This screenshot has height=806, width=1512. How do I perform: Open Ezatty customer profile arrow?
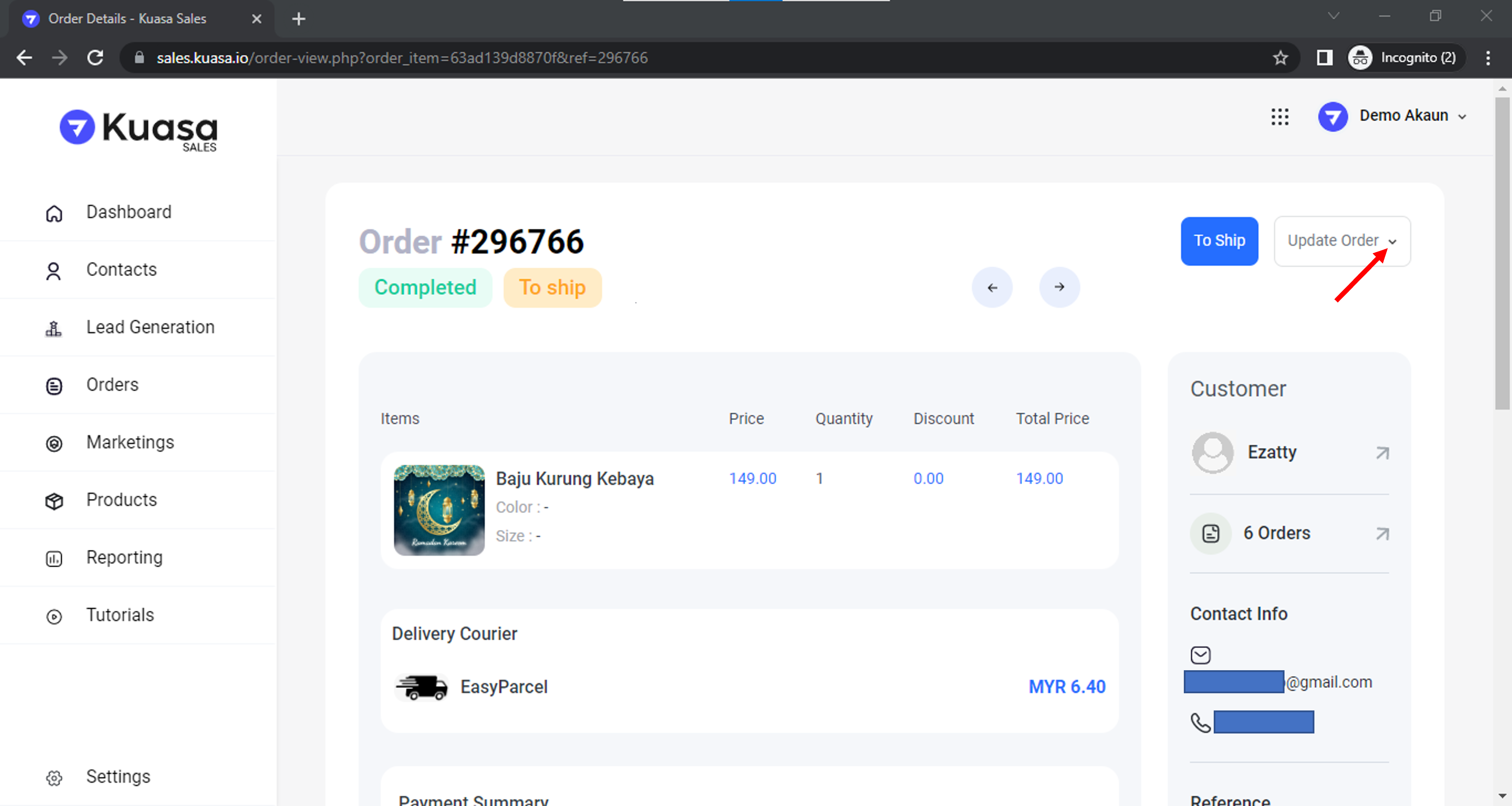click(x=1382, y=453)
